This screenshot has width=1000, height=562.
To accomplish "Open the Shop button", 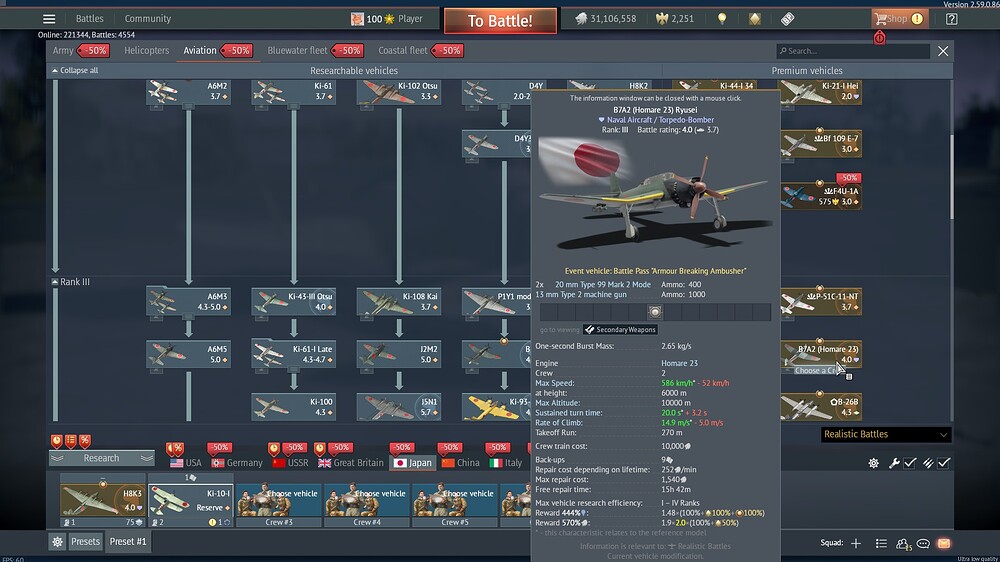I will (x=899, y=18).
